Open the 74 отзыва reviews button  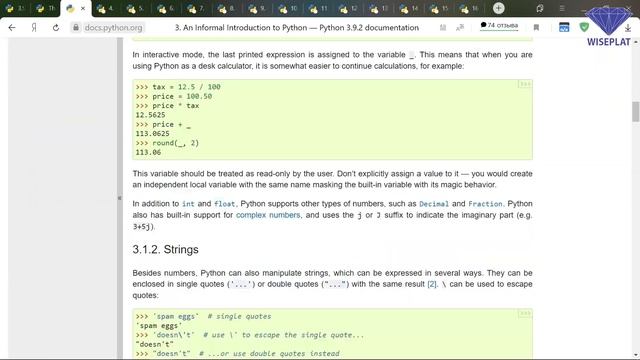[x=499, y=26]
